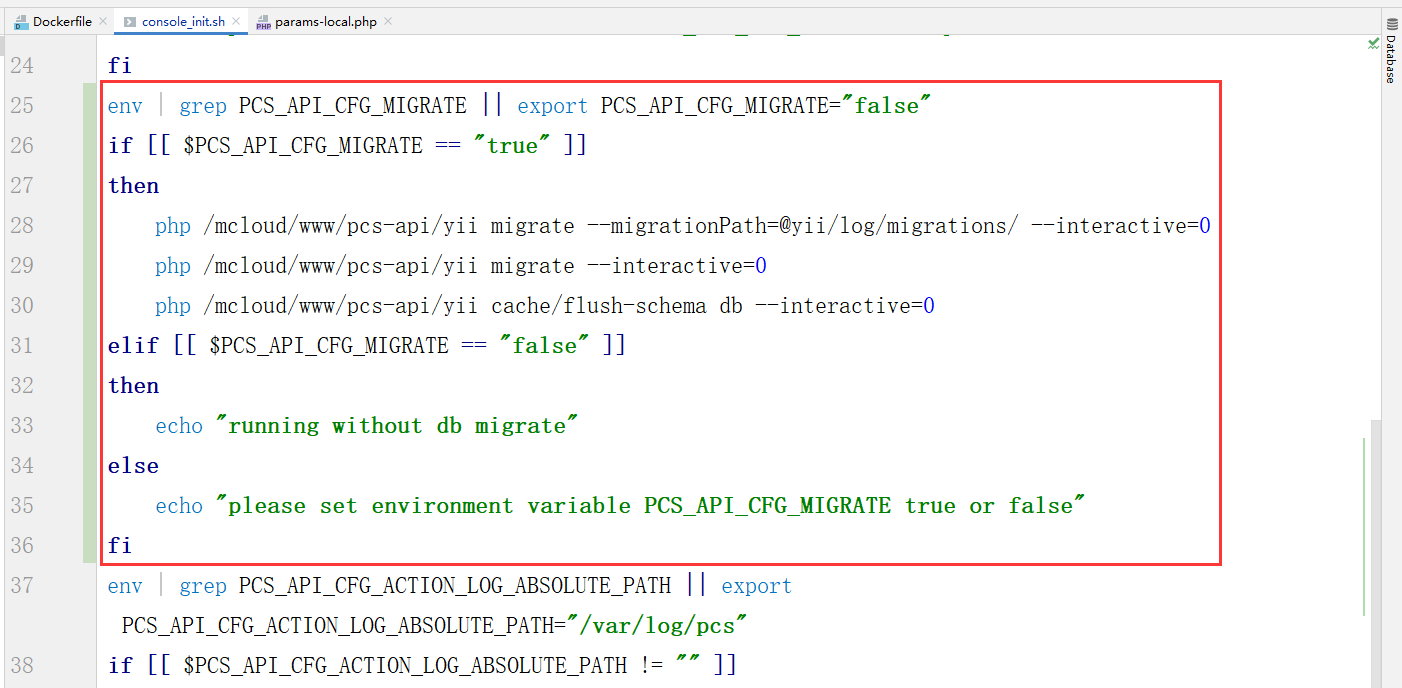1402x688 pixels.
Task: Click the "/var/log/pcs" string value
Action: coord(664,626)
